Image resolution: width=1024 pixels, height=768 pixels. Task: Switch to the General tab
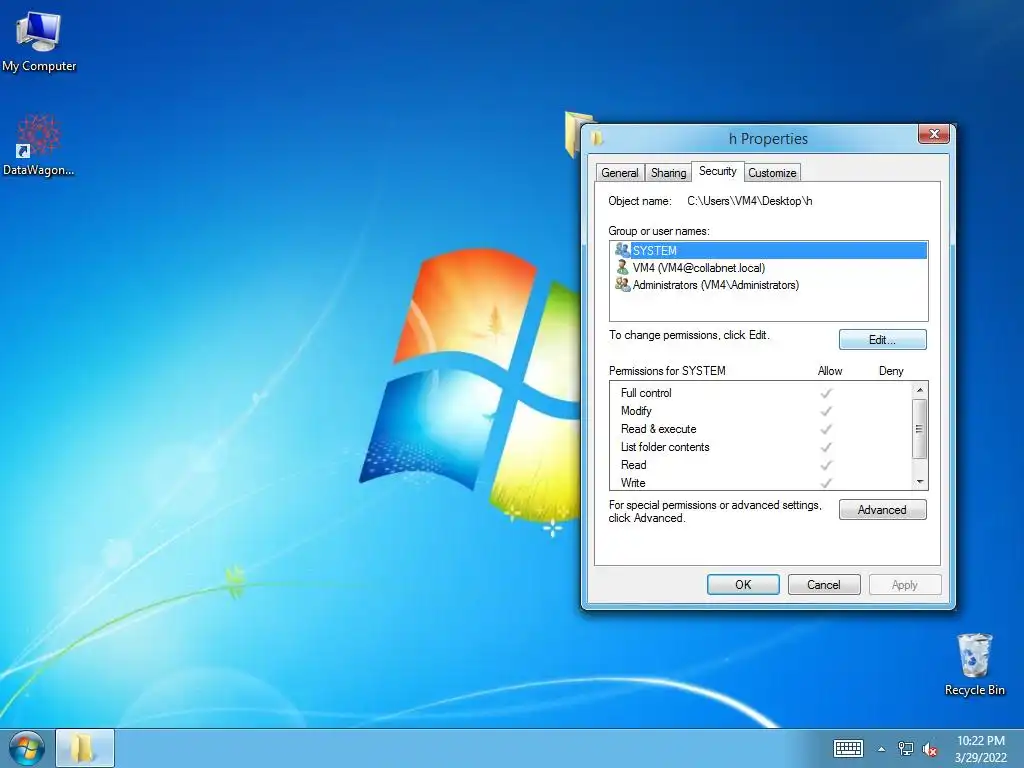click(620, 173)
